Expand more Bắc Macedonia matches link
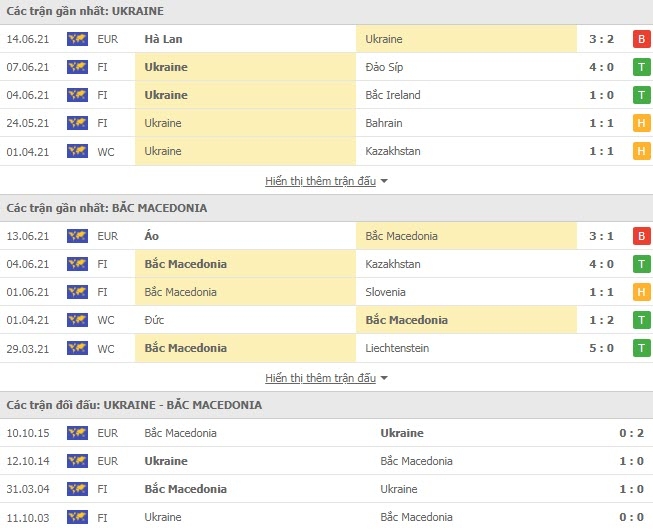Image resolution: width=653 pixels, height=530 pixels. tap(321, 378)
